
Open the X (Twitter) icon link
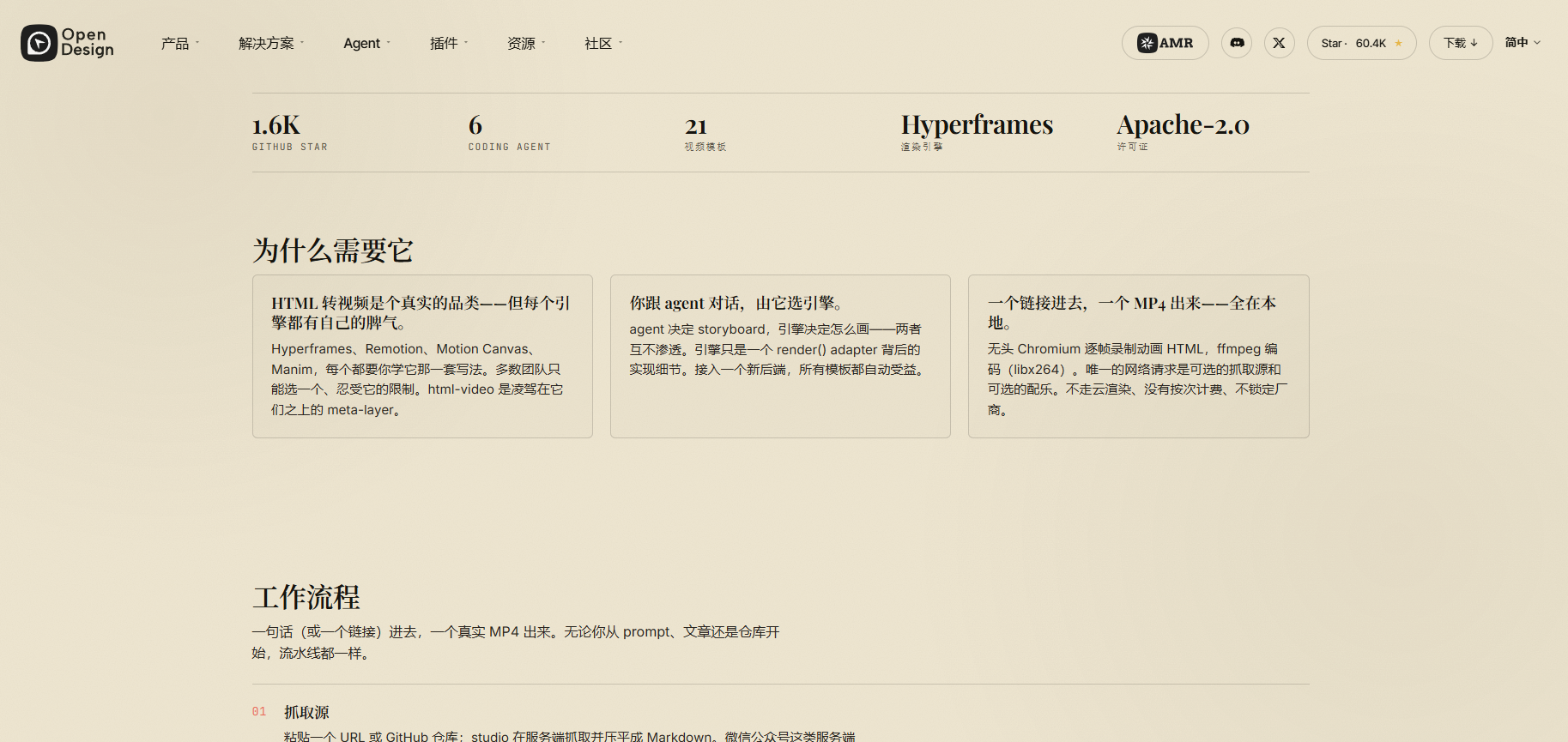tap(1279, 43)
